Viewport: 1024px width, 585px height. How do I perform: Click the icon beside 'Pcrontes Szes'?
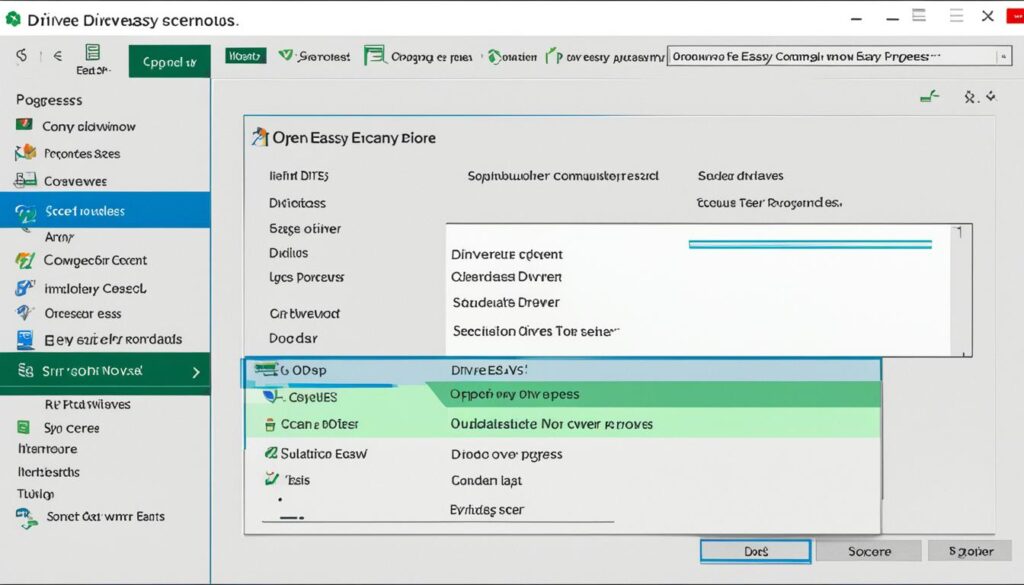25,153
